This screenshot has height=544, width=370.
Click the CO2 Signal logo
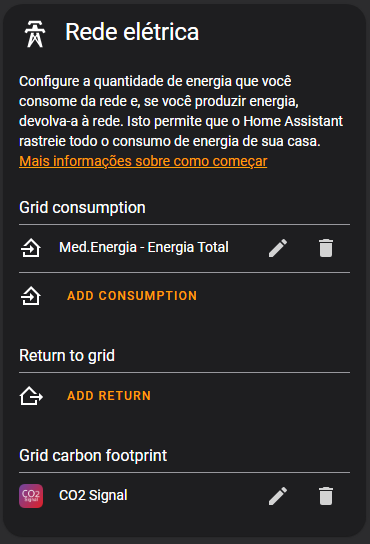coord(31,496)
